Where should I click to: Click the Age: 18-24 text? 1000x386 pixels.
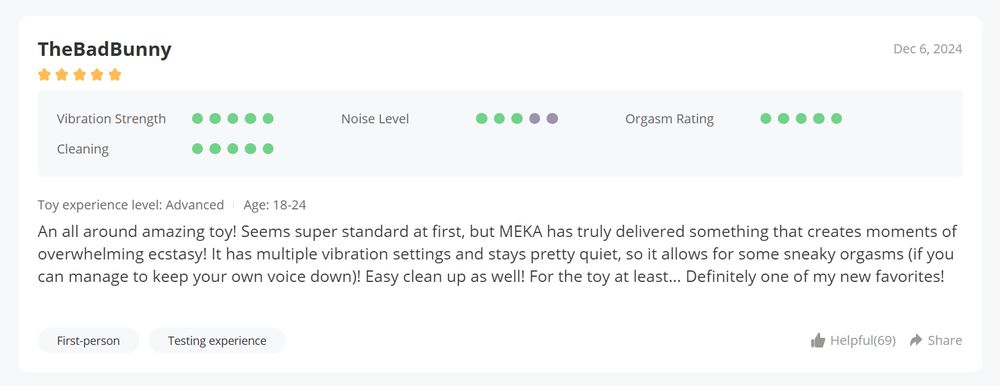[276, 205]
